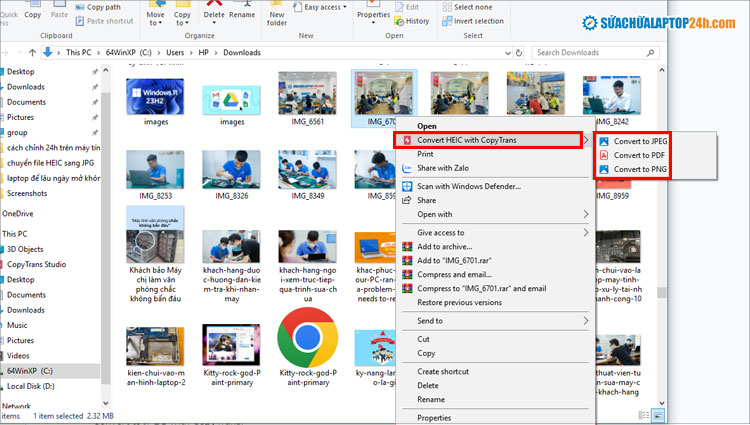This screenshot has height=425, width=750.
Task: Click the Windows Defender shield icon
Action: [407, 186]
